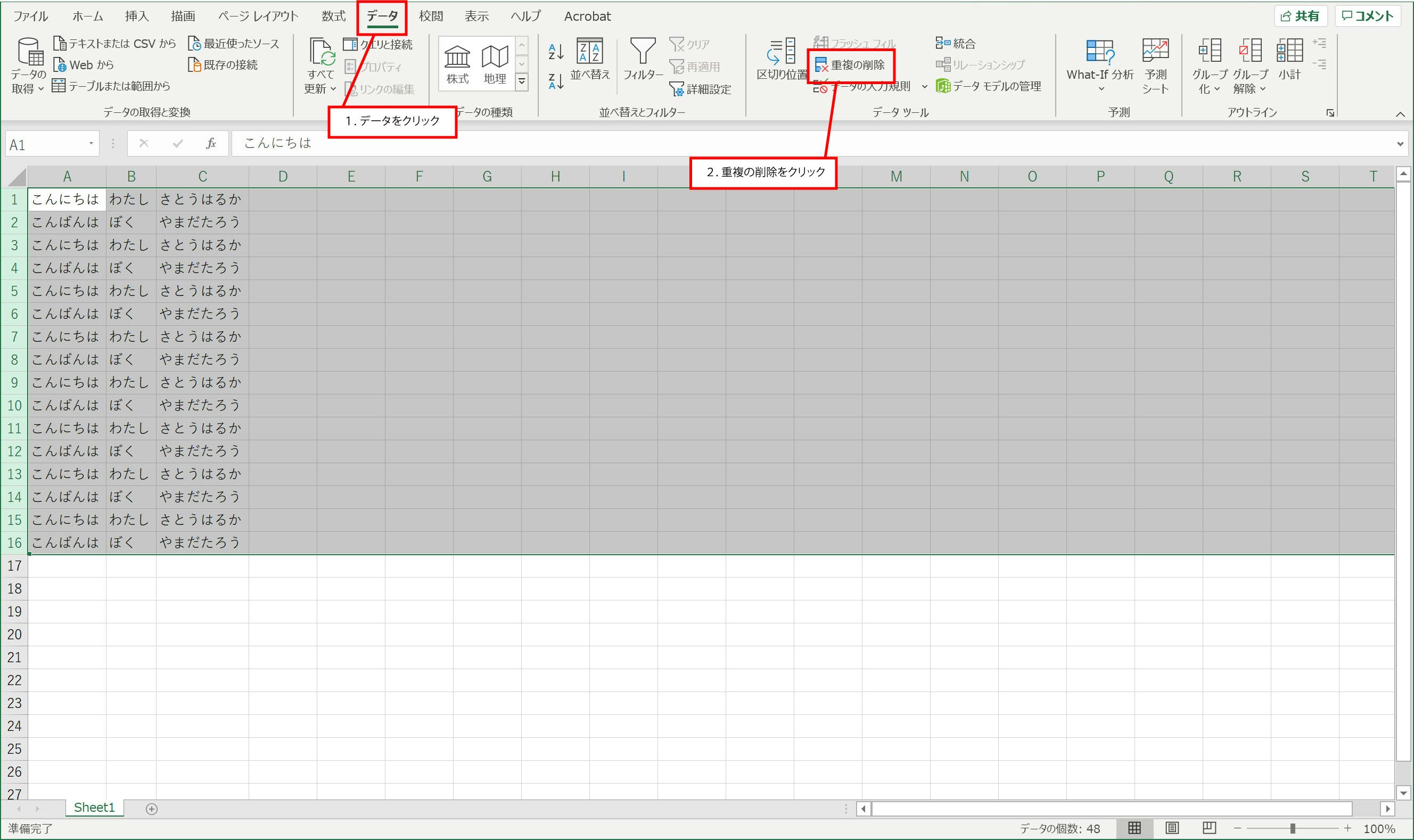The height and width of the screenshot is (840, 1414).
Task: Switch to page layout view
Action: click(1172, 828)
